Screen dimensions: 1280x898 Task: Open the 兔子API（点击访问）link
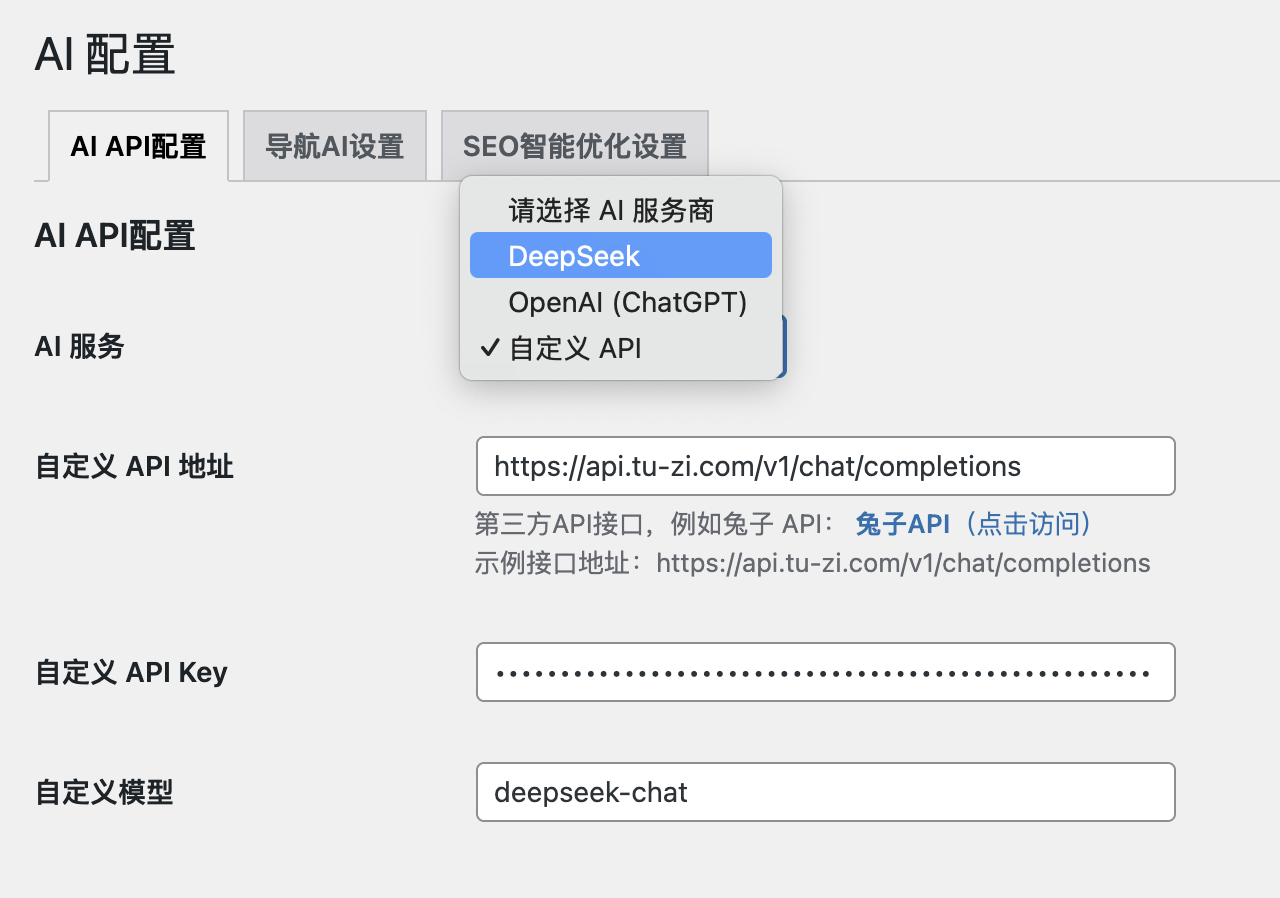pos(974,523)
